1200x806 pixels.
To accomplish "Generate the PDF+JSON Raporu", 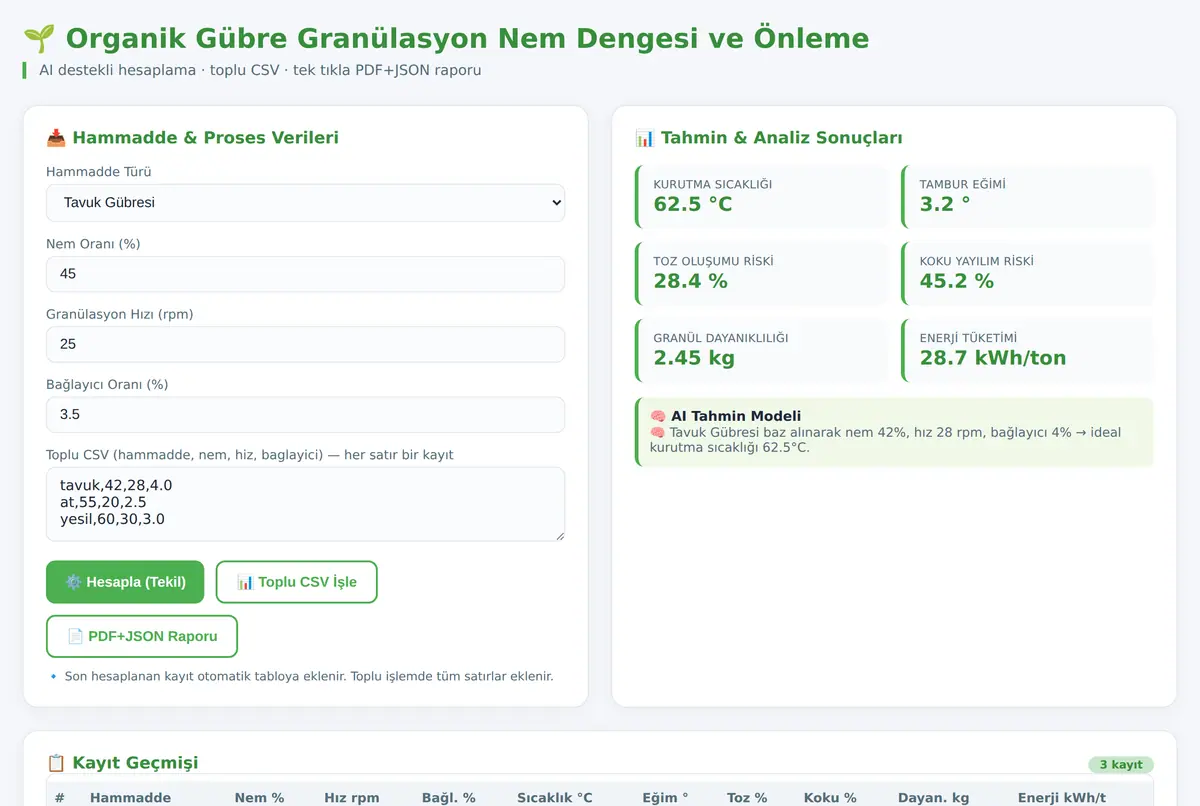I will coord(142,636).
